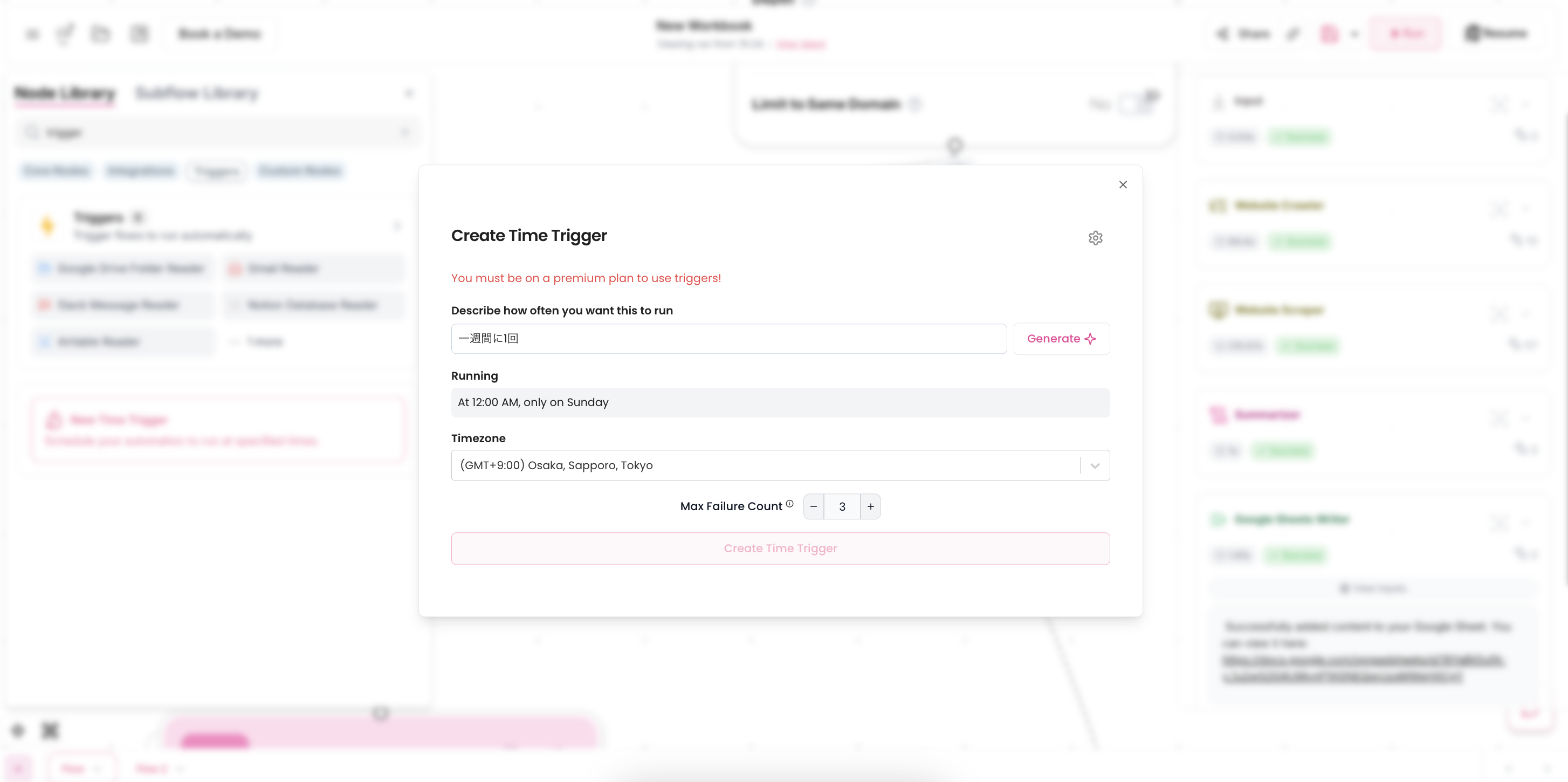Open the trigger settings gear icon
This screenshot has width=1568, height=782.
pyautogui.click(x=1095, y=238)
